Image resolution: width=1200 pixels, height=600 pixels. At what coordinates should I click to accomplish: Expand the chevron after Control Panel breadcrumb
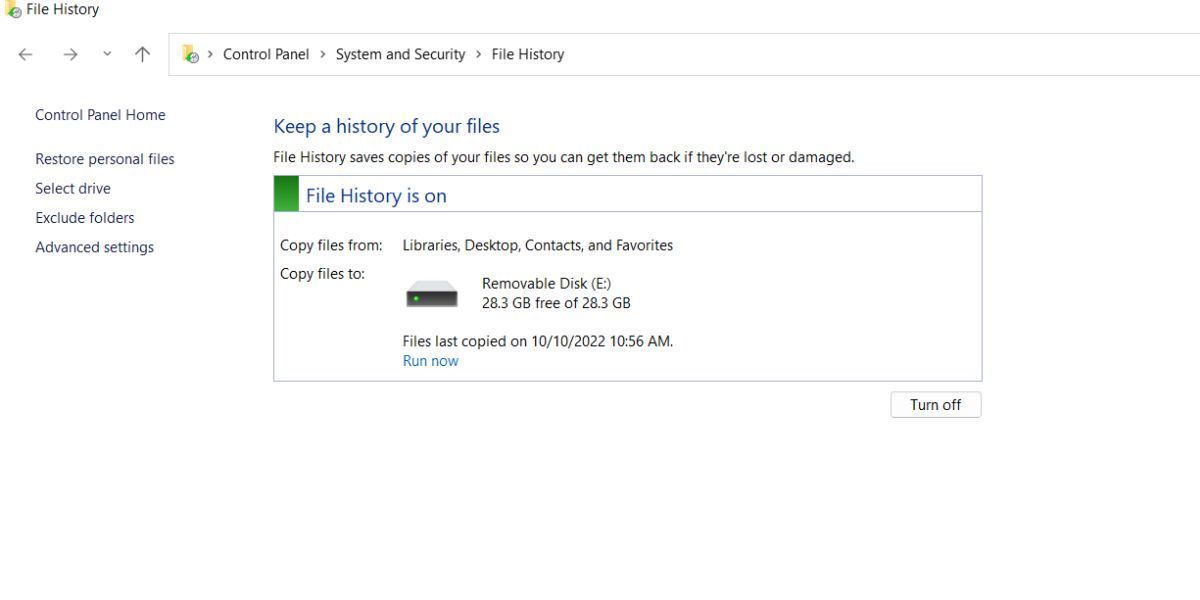pos(323,55)
